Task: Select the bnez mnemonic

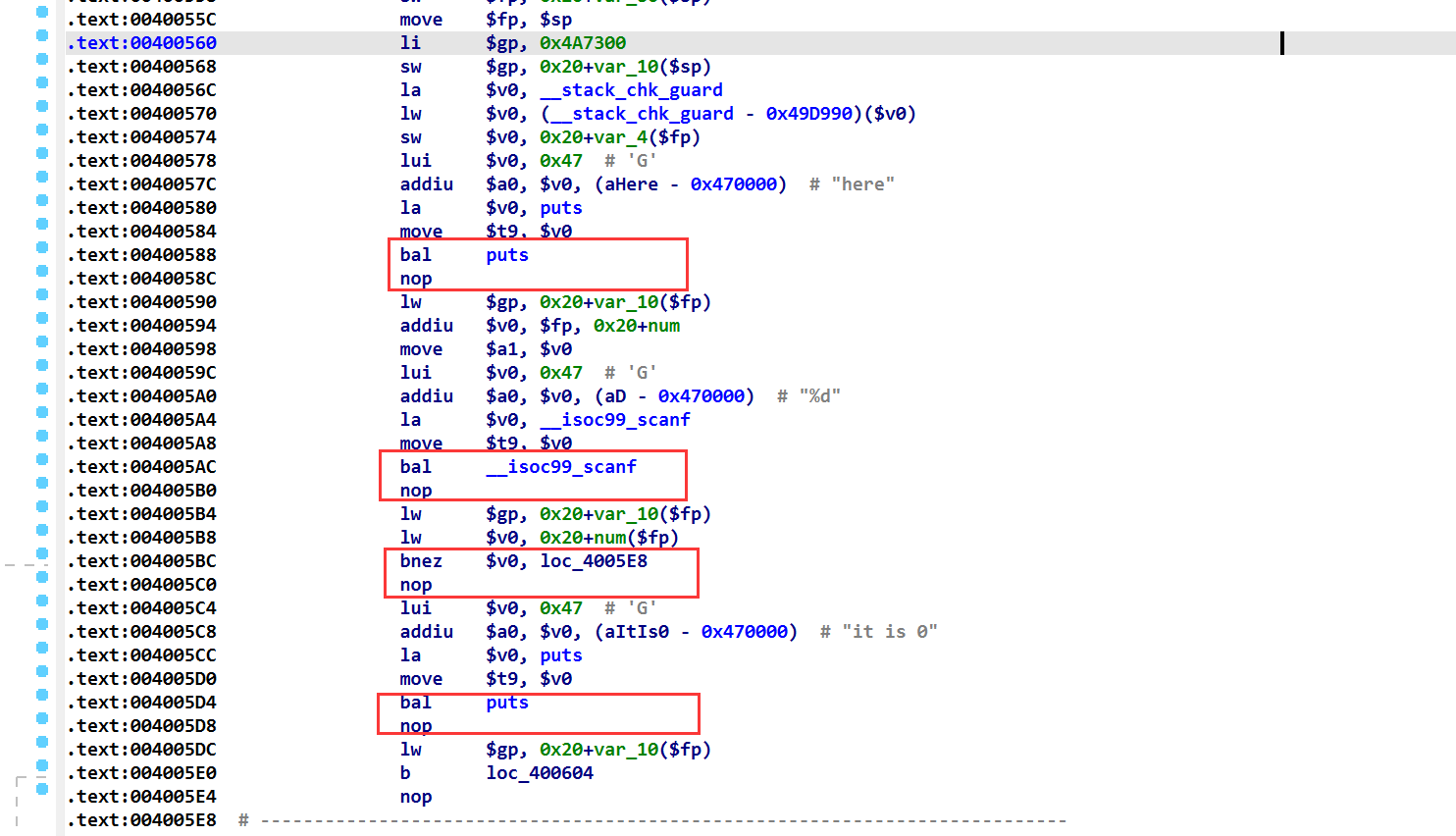Action: tap(421, 561)
